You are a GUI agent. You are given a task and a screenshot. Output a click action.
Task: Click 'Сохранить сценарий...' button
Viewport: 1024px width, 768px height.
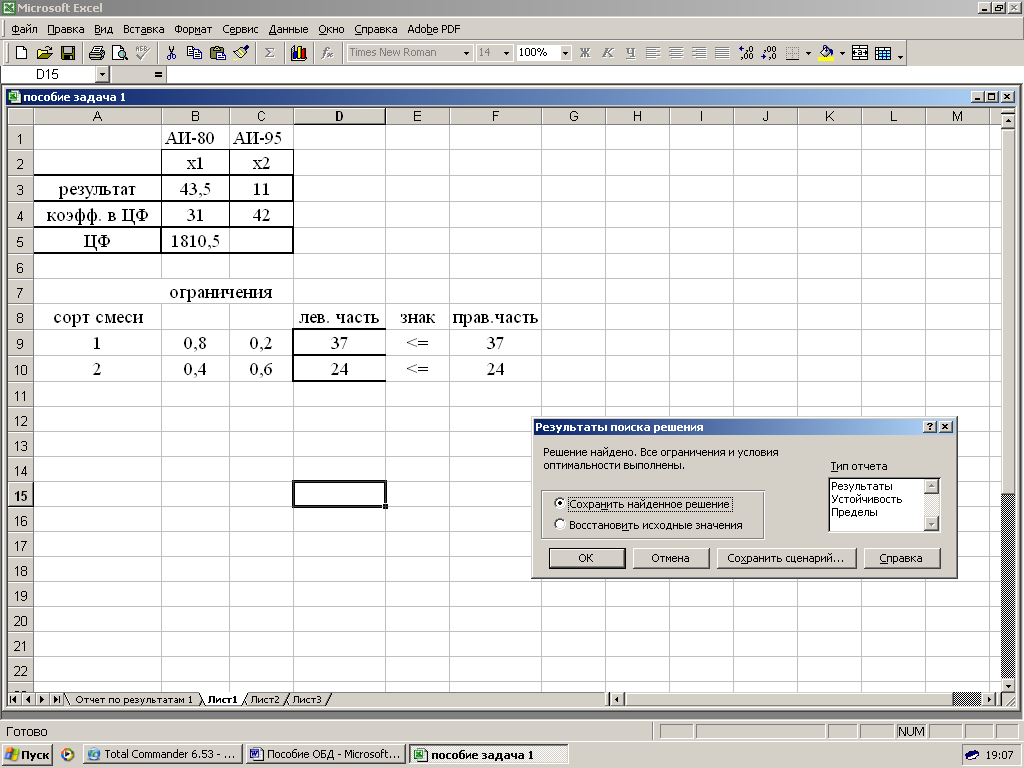(x=786, y=558)
